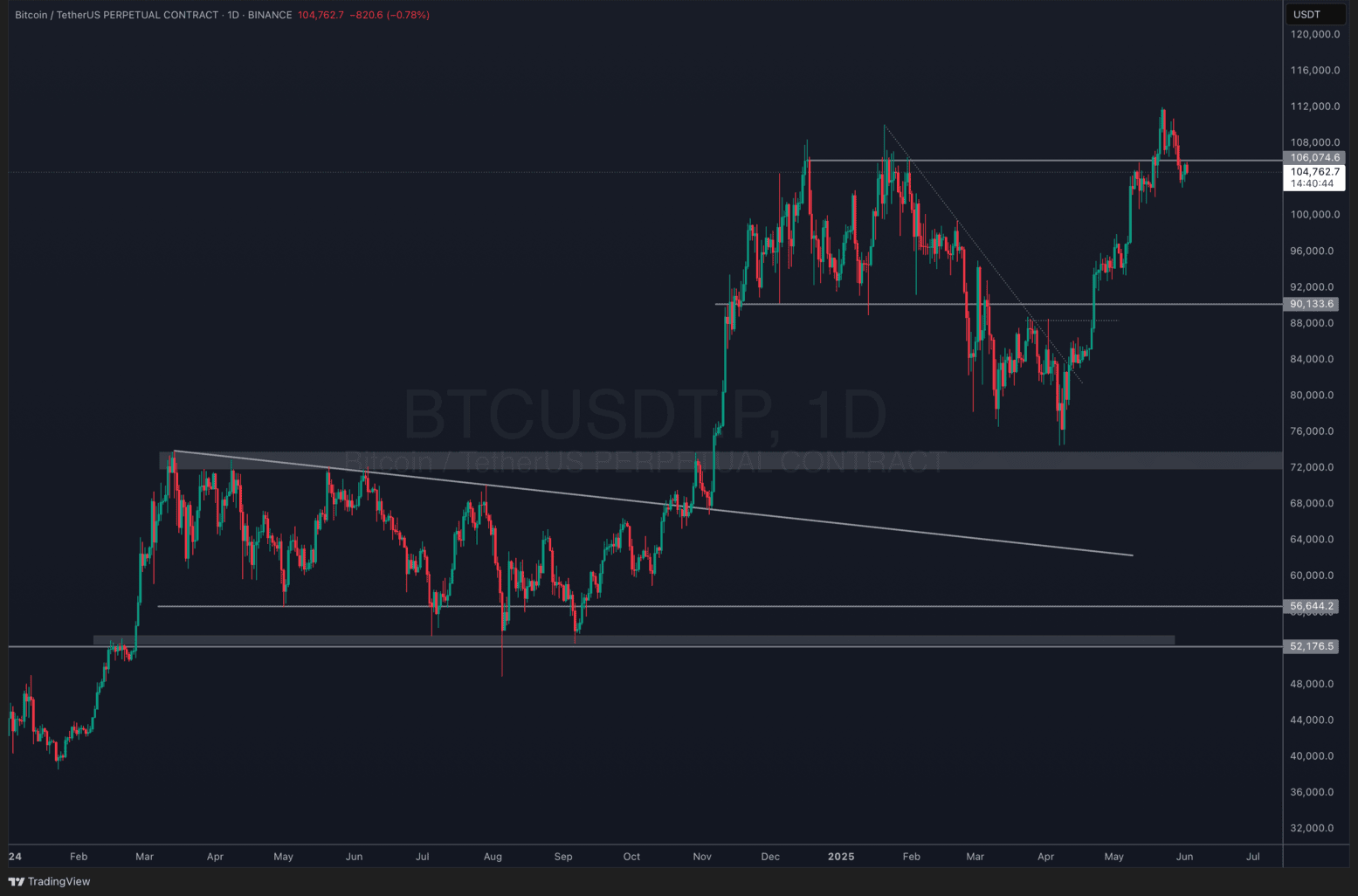This screenshot has height=896, width=1358.
Task: Click the 1D interval text in the chart header
Action: tap(233, 15)
